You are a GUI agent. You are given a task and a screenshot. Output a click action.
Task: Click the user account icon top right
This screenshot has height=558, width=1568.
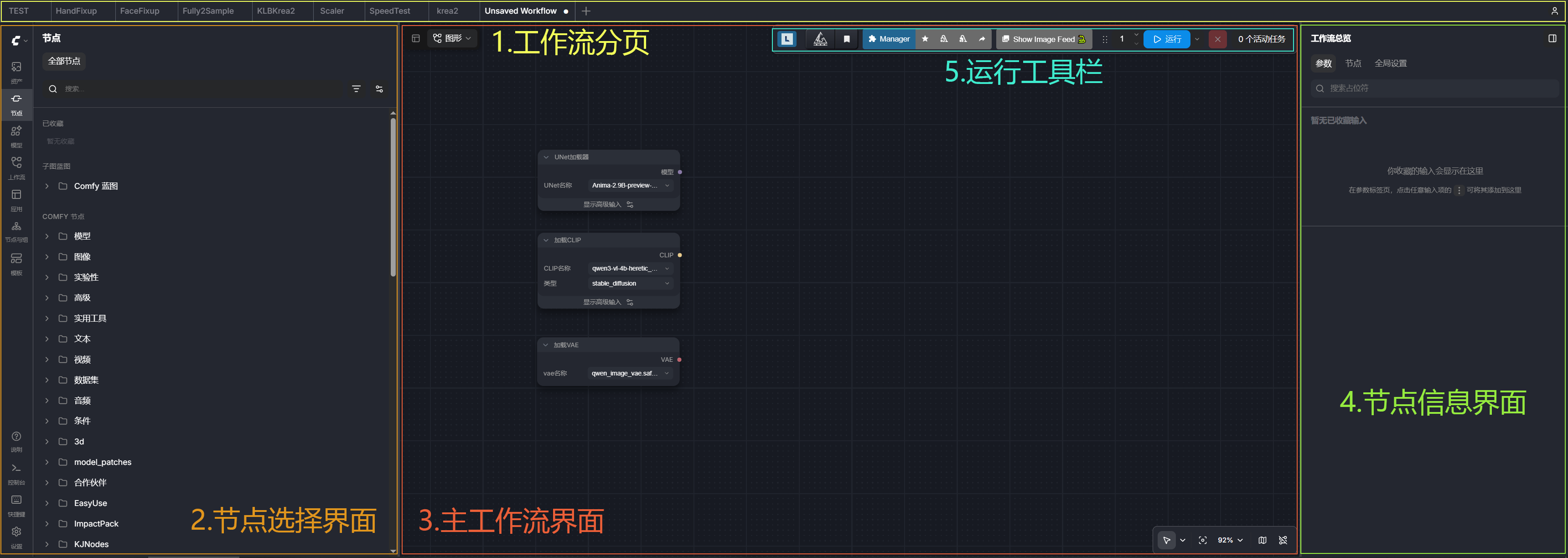pos(1554,11)
